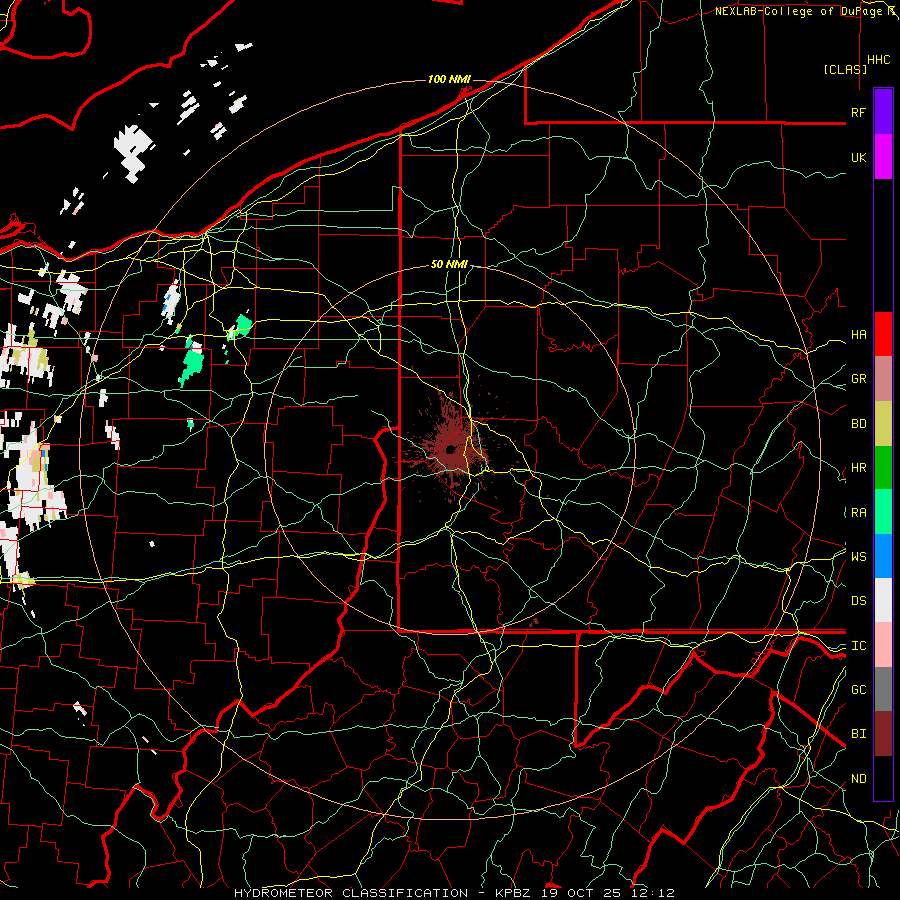Click the HA red legend color swatch

click(x=883, y=334)
